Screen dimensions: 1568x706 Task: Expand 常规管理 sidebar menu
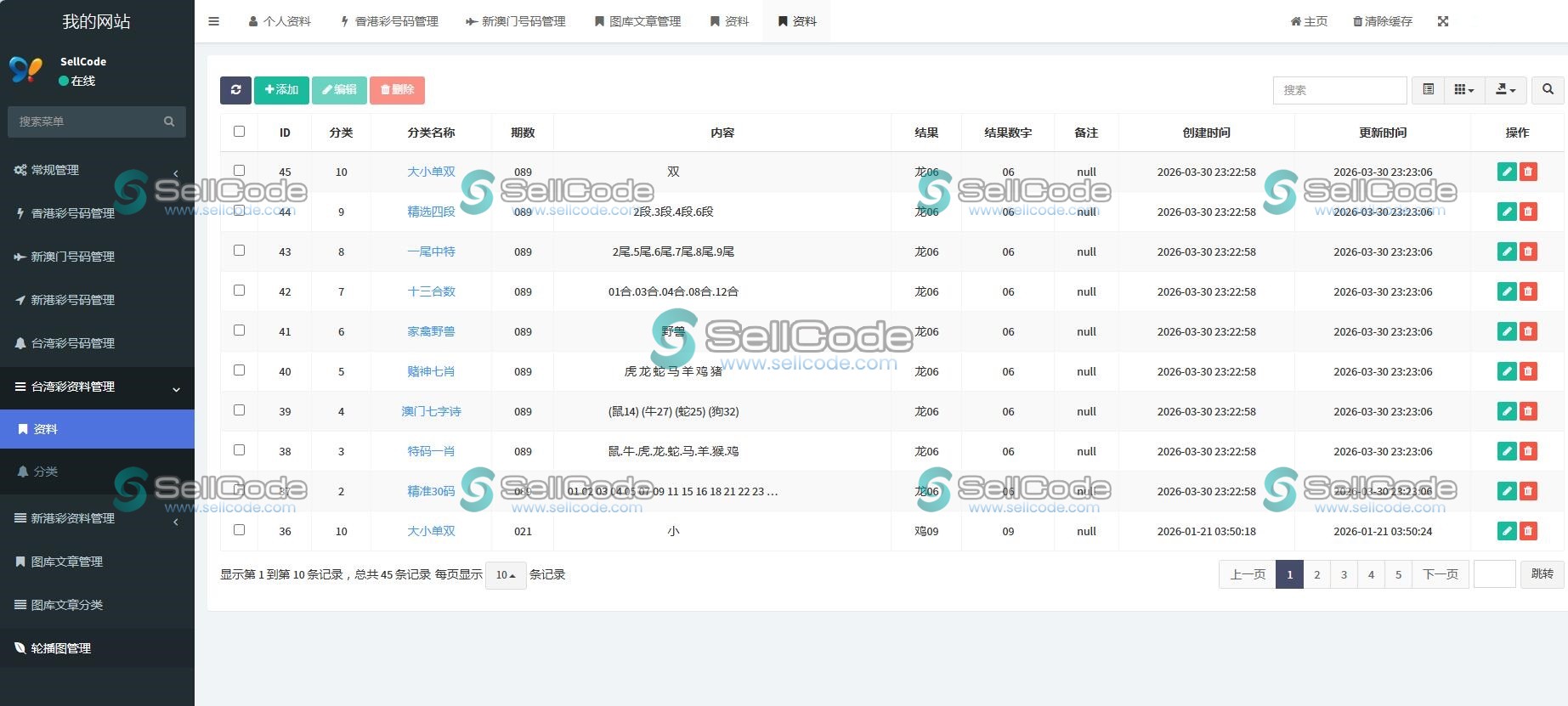97,170
